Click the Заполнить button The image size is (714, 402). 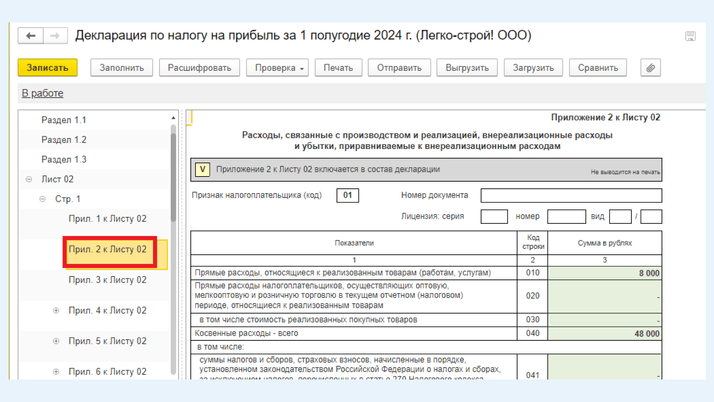122,68
